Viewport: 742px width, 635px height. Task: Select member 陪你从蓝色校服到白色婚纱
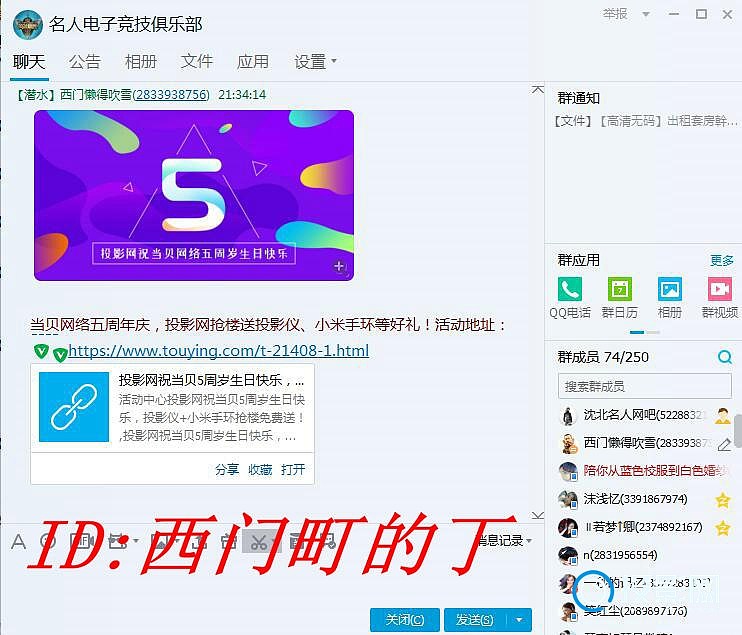645,471
